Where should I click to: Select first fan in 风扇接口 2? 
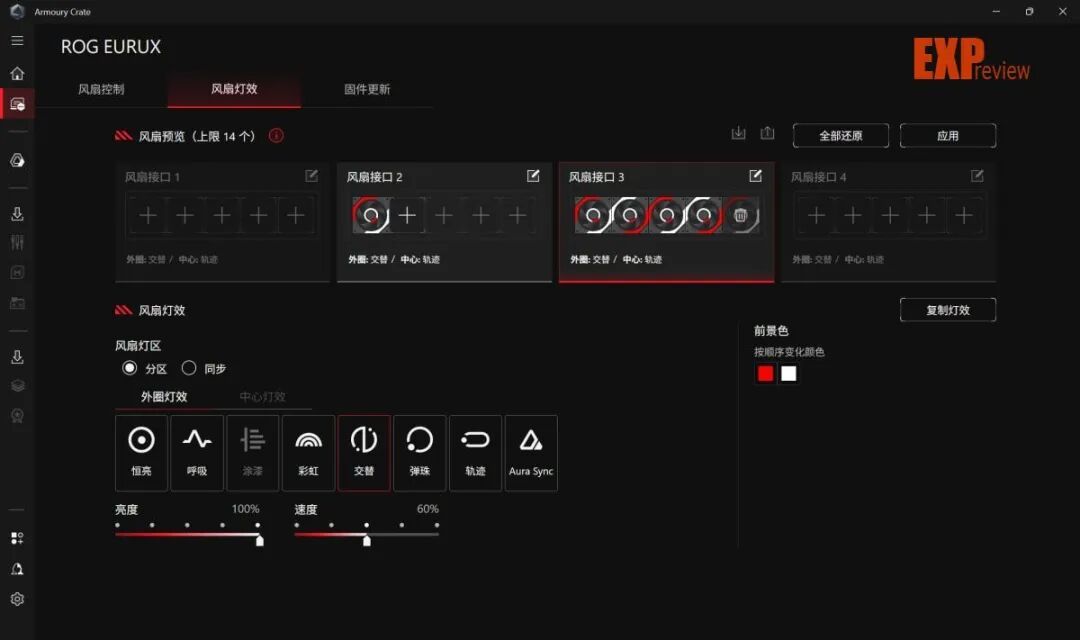pyautogui.click(x=371, y=216)
